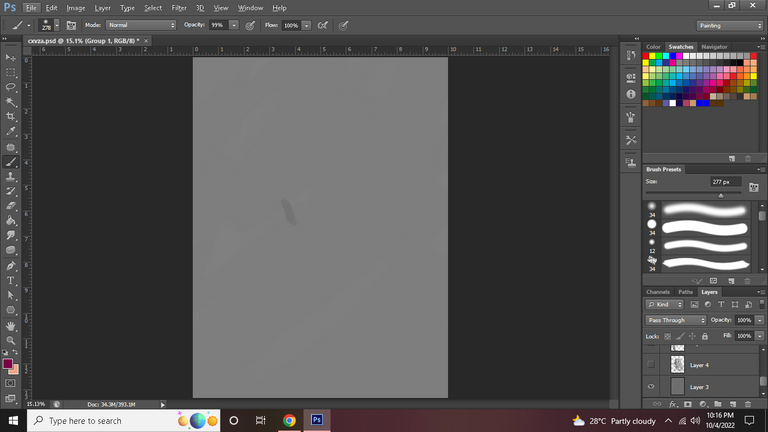
Task: Delete the selected layer with trash icon
Action: click(x=747, y=404)
